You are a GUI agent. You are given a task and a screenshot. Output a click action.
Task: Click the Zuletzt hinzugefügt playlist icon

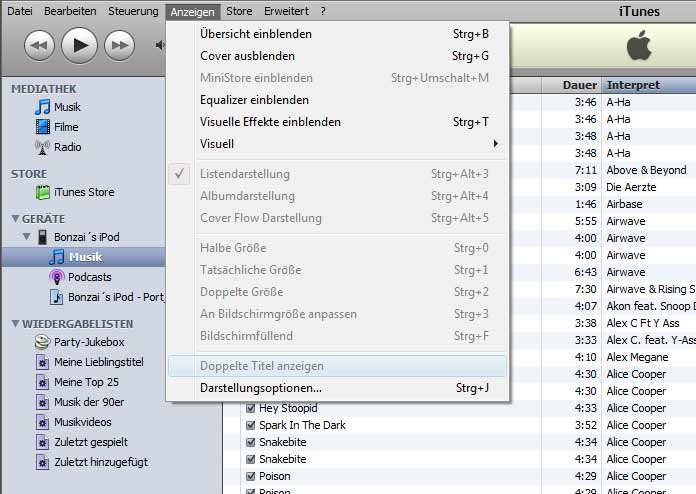click(x=43, y=462)
